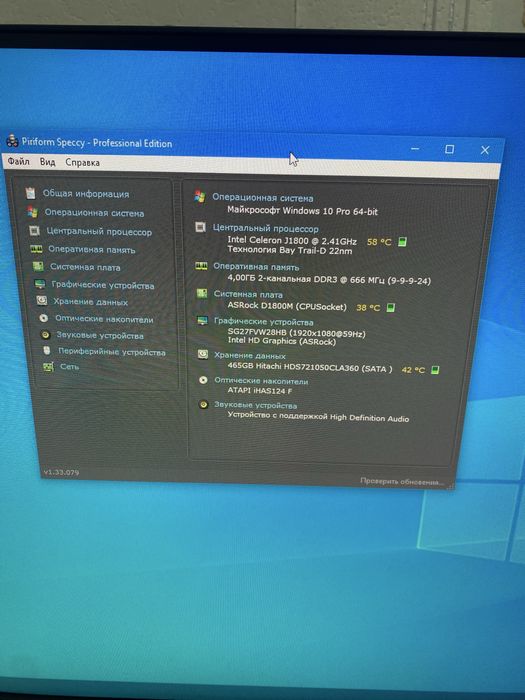Click the 465GB Hitachi HDS721050CLA360 drive text
Image resolution: width=525 pixels, height=700 pixels.
coord(310,367)
